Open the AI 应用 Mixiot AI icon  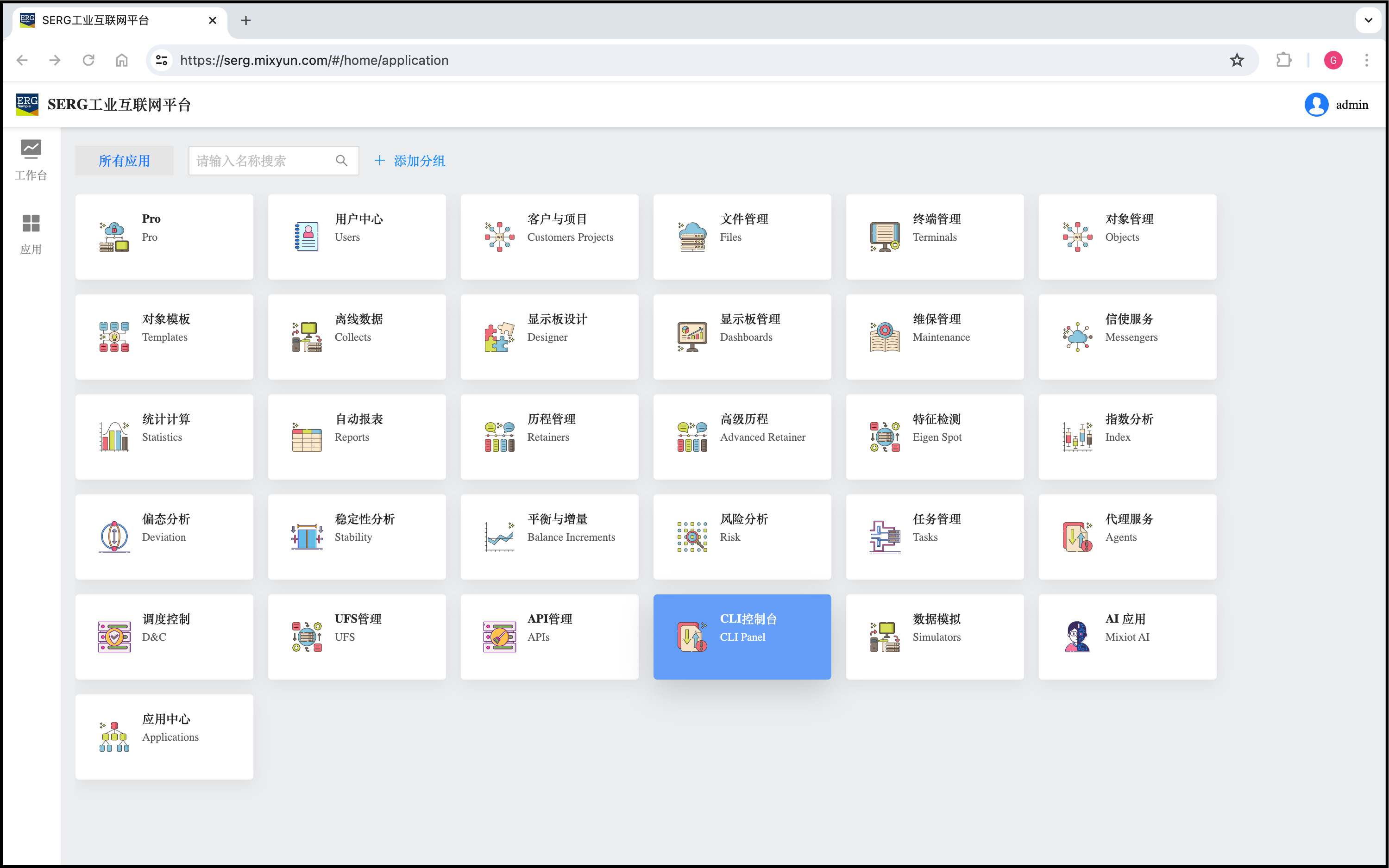point(1077,636)
